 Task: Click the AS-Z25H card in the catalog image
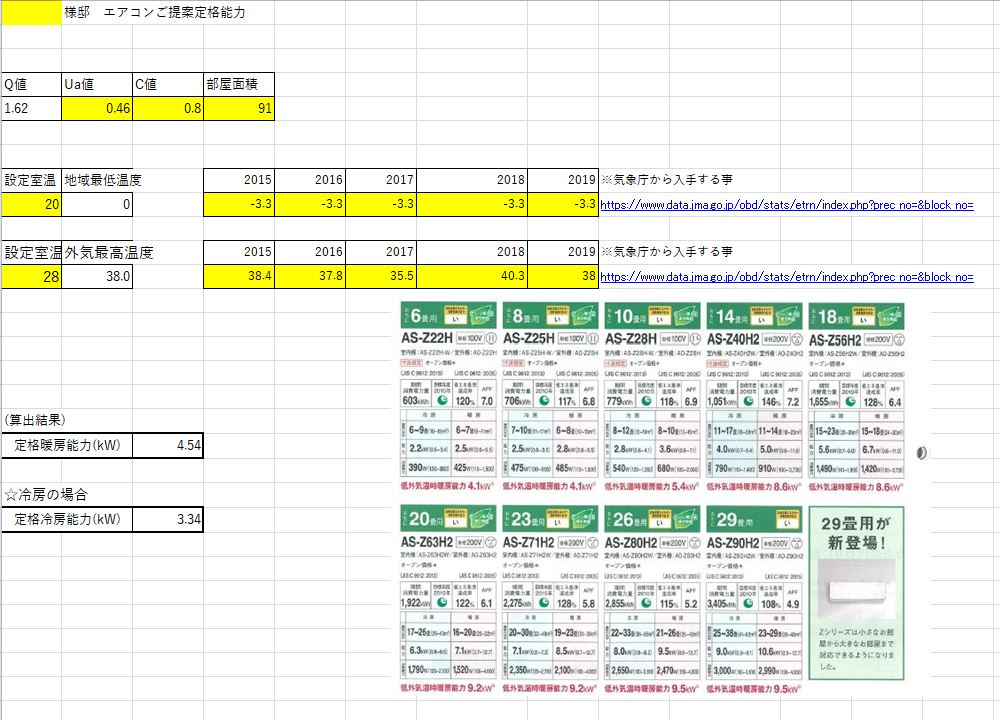click(550, 397)
